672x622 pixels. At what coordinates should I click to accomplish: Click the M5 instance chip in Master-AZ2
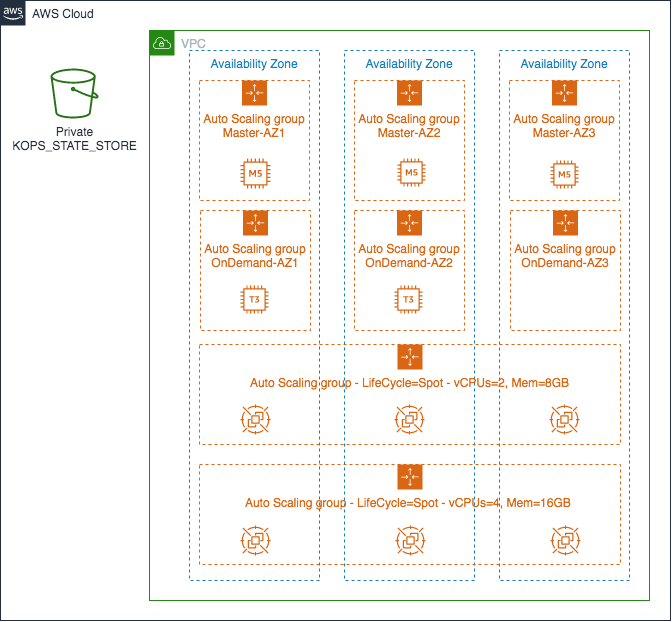409,175
